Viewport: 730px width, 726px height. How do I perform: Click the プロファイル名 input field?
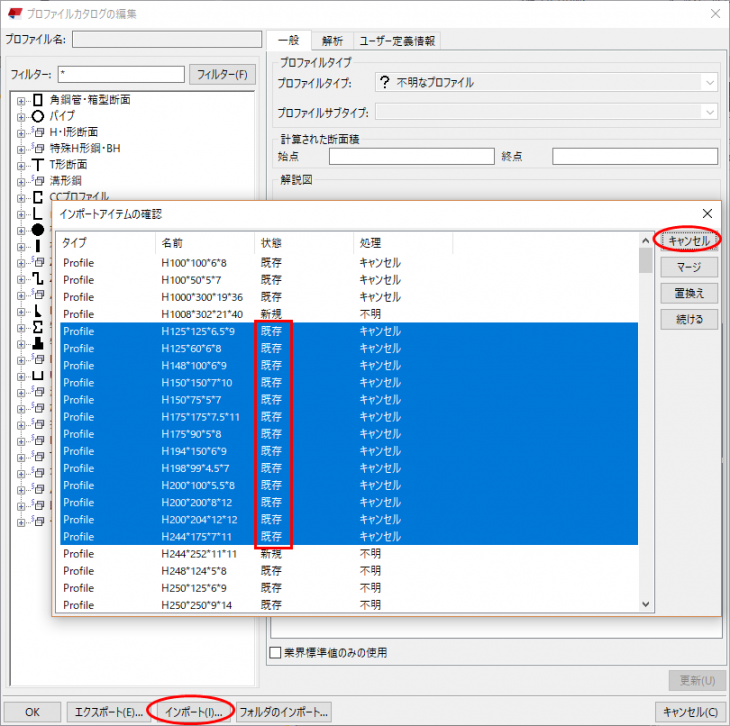[167, 39]
